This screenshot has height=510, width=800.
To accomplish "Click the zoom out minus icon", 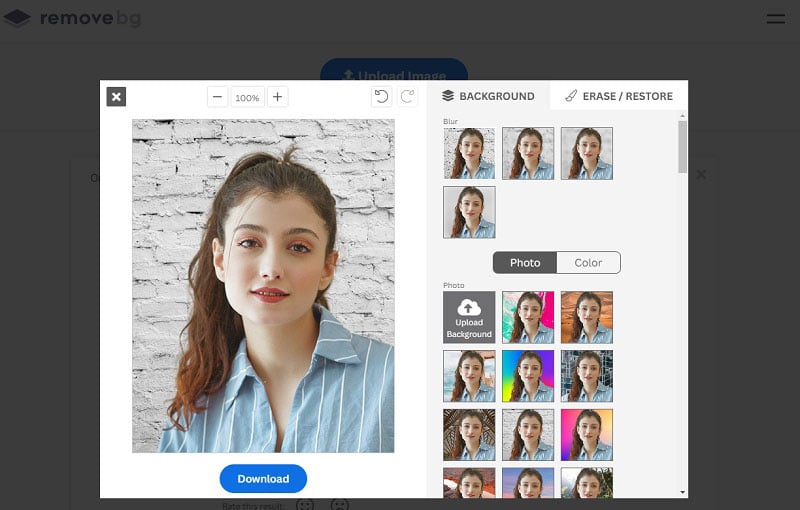I will click(217, 97).
